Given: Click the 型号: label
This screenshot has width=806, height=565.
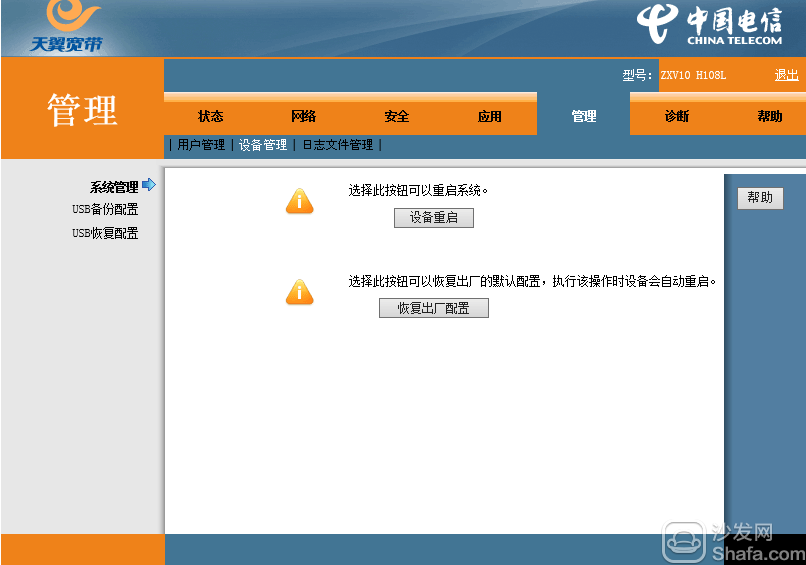Looking at the screenshot, I should pyautogui.click(x=637, y=75).
